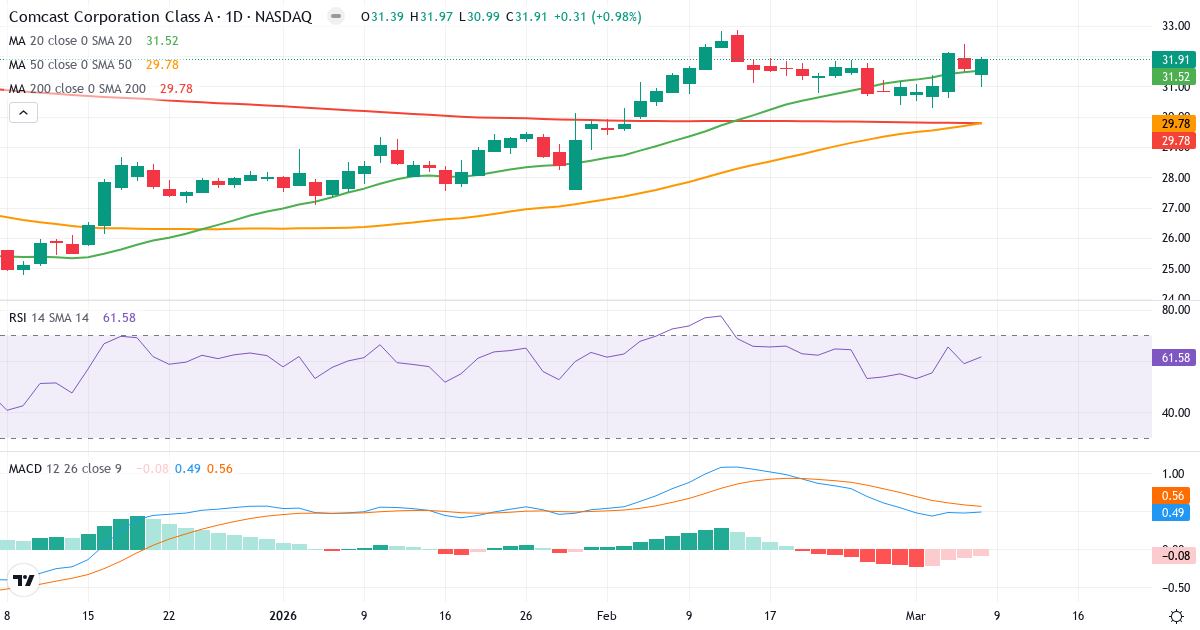Collapse the indicator legend using the chevron button

[x=22, y=112]
